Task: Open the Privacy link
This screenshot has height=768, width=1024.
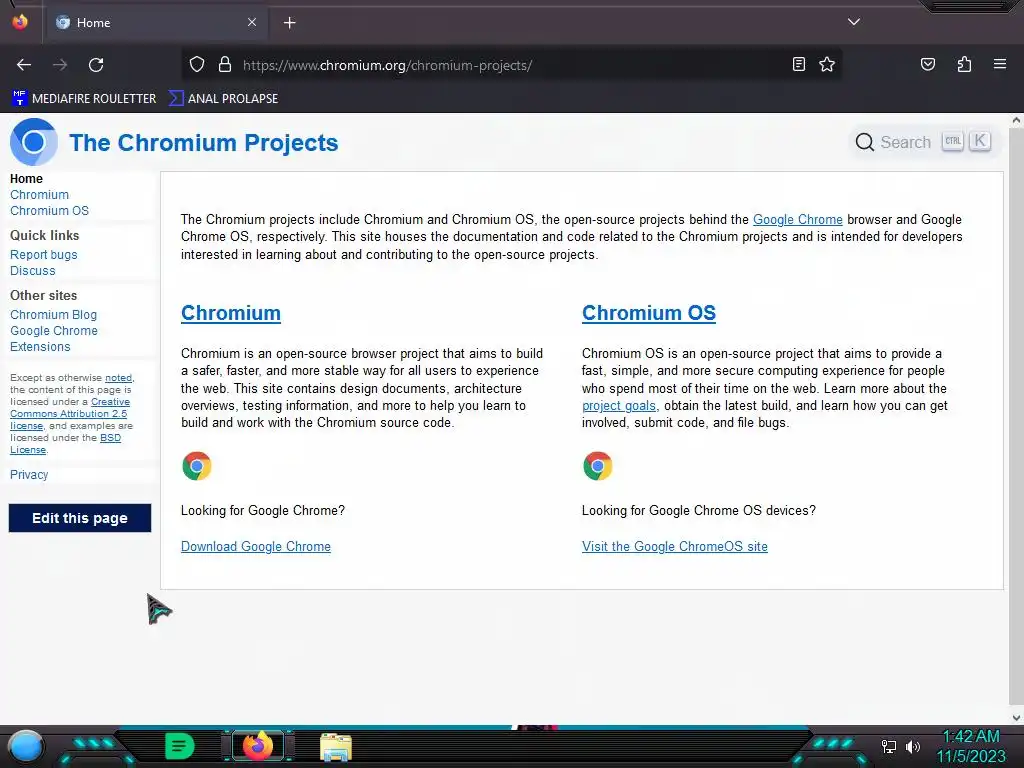Action: click(x=29, y=475)
